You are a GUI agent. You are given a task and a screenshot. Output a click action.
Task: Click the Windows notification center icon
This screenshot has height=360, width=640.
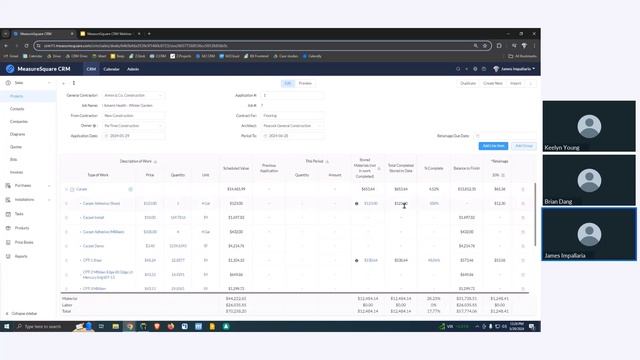click(x=532, y=327)
